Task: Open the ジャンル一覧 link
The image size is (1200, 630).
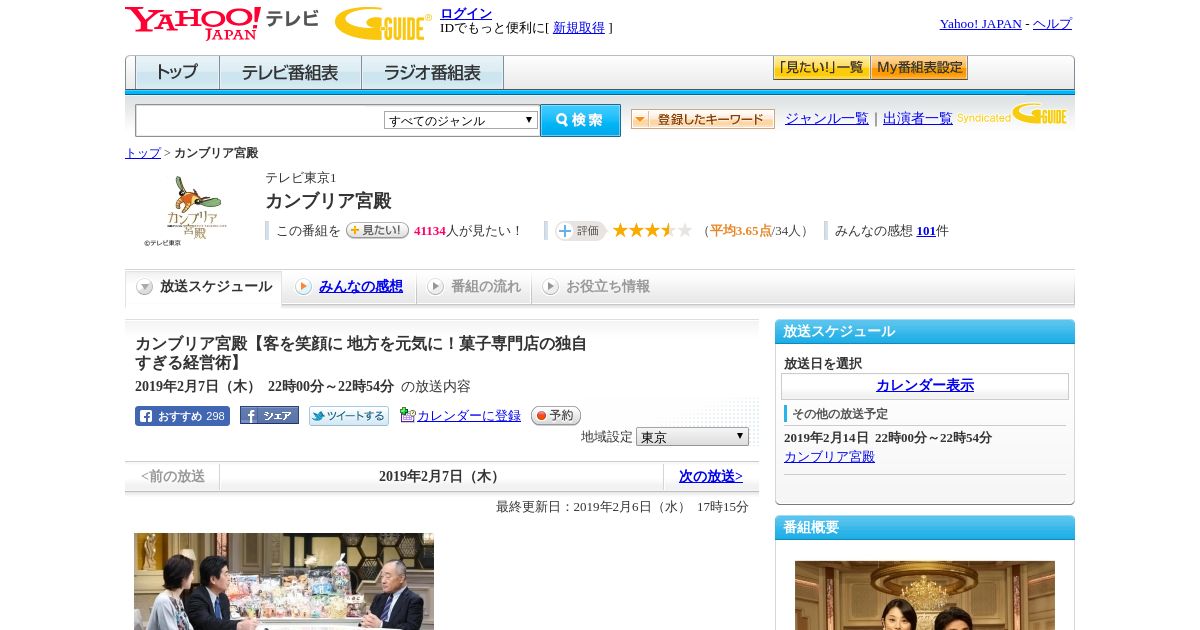Action: (827, 118)
